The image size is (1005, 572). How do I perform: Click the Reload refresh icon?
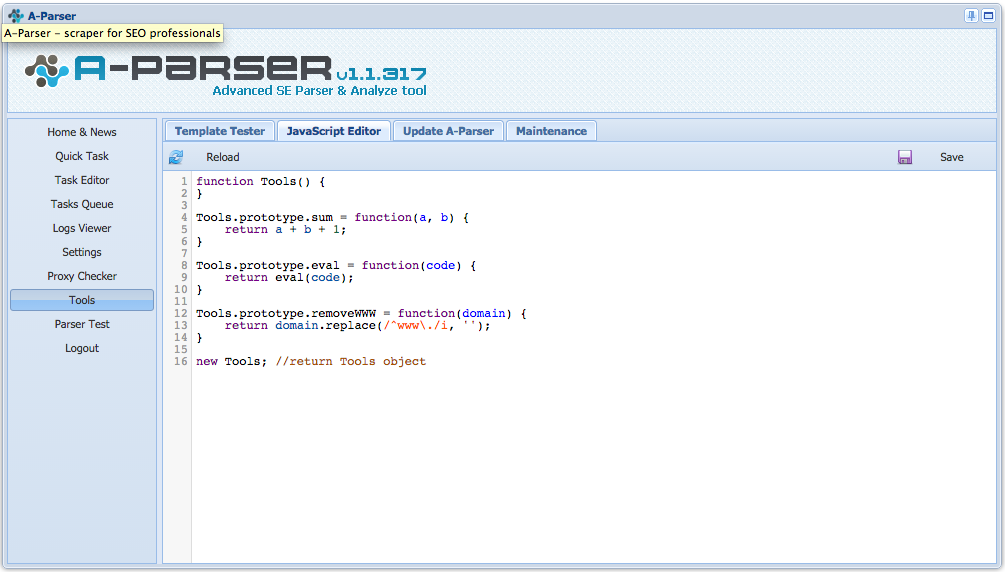(x=176, y=157)
